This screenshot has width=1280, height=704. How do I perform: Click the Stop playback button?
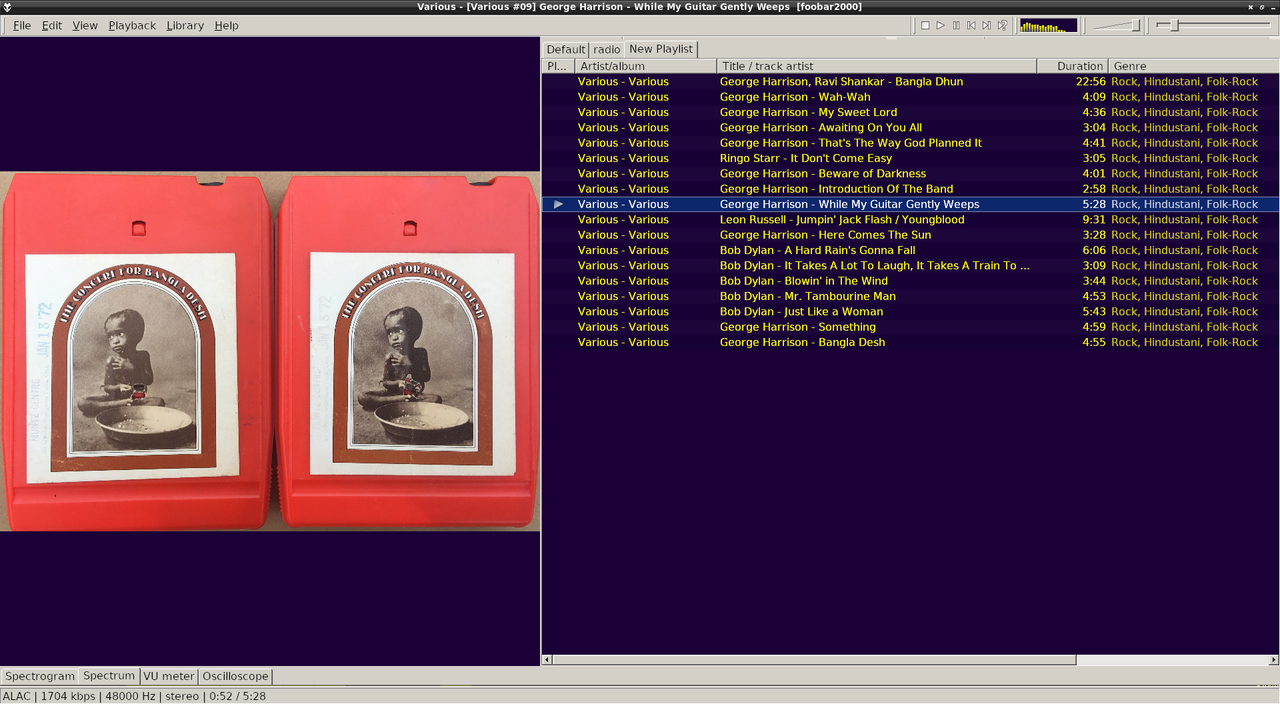(x=925, y=25)
